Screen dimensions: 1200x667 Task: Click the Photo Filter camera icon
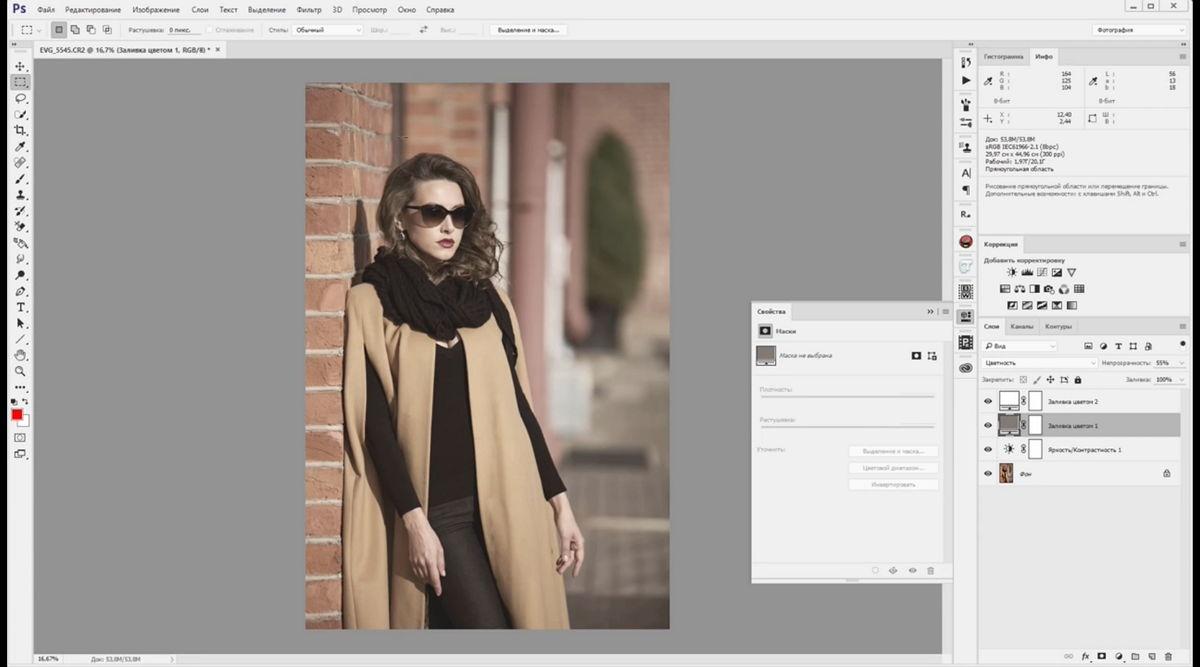[1050, 289]
